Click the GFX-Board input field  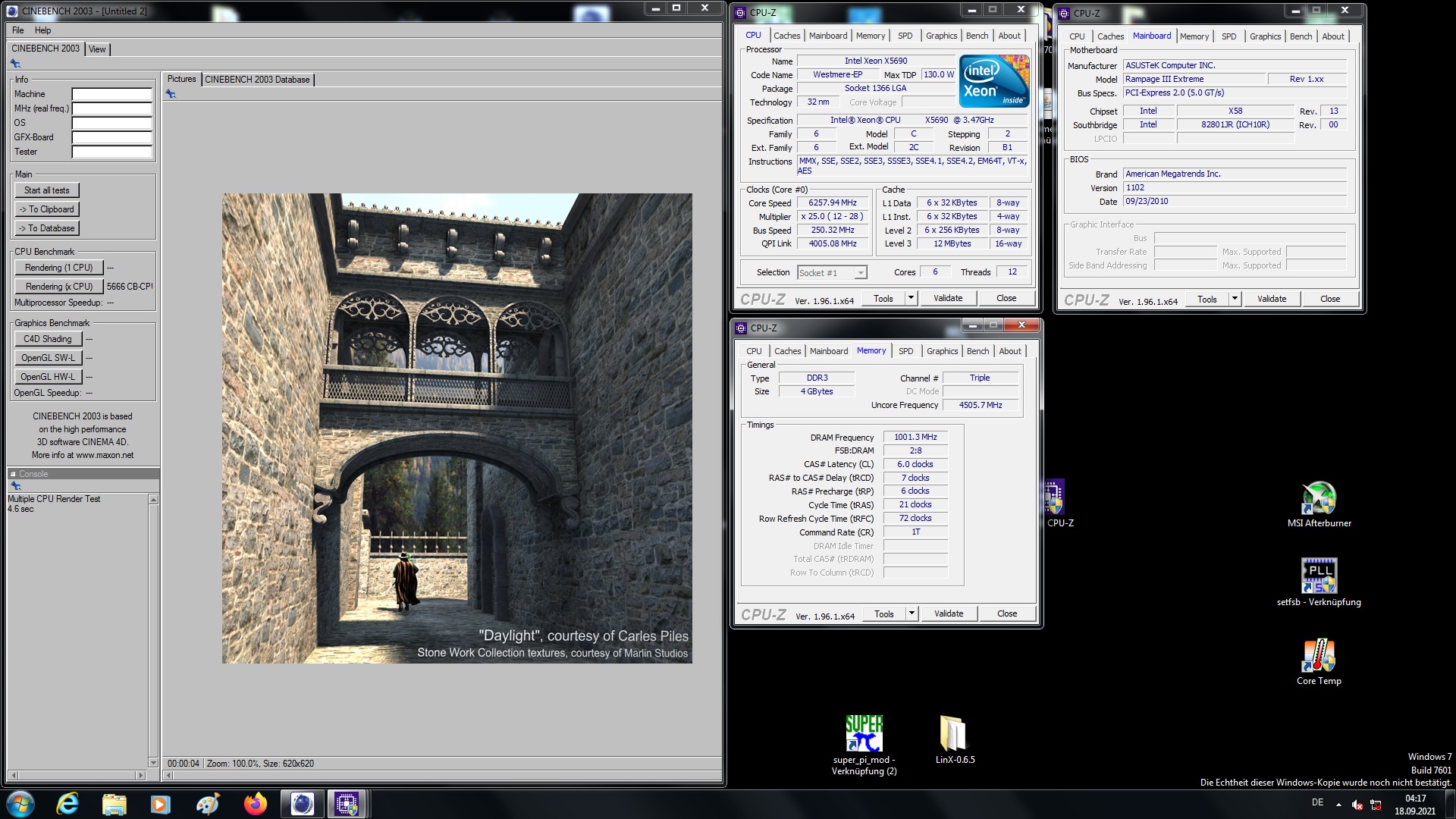112,138
